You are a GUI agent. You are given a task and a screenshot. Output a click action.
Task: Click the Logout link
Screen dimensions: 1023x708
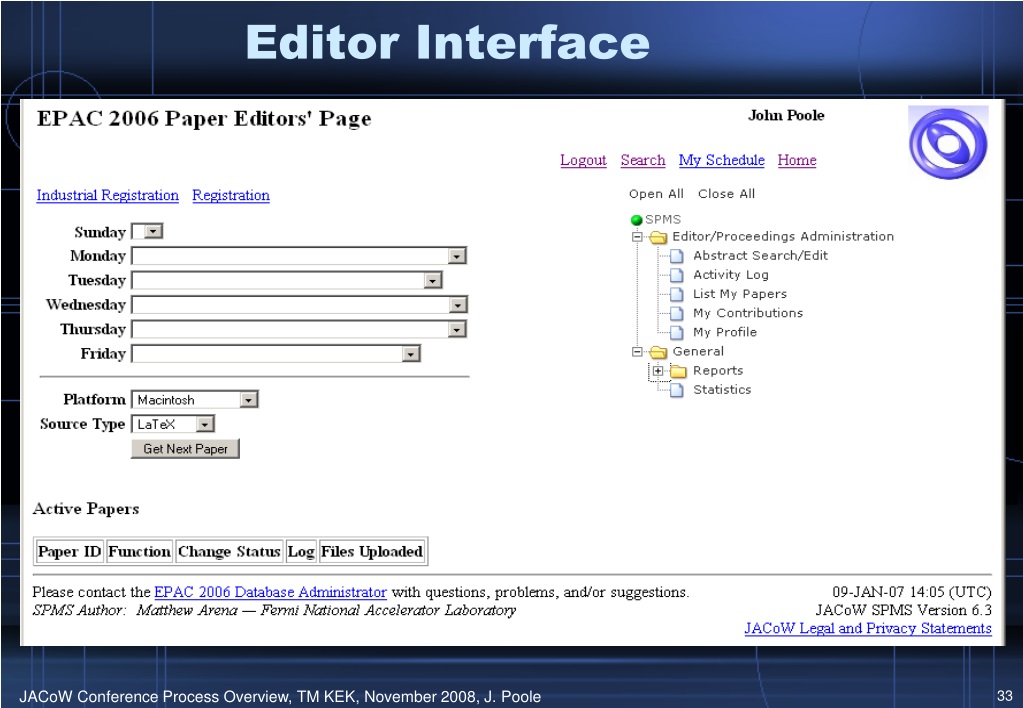583,161
